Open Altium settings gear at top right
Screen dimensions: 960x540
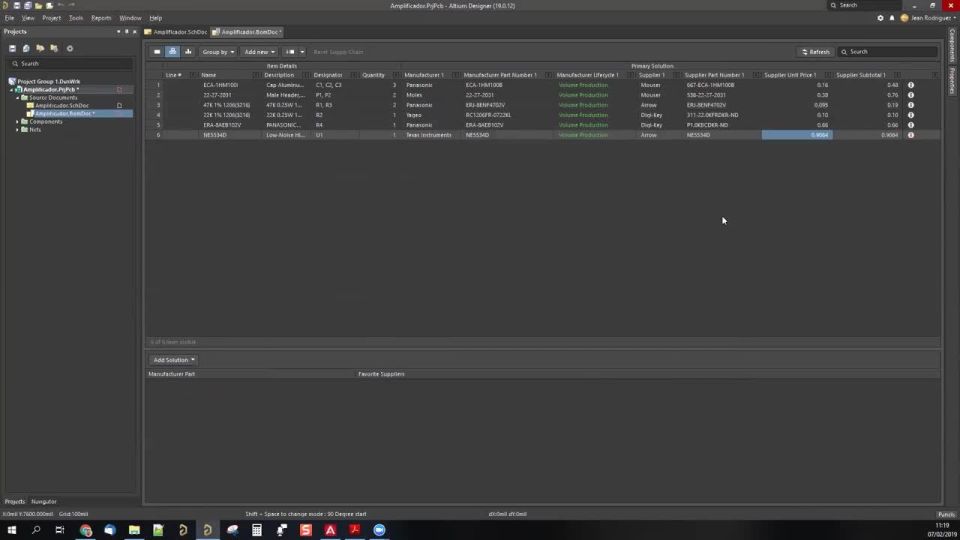coord(880,18)
